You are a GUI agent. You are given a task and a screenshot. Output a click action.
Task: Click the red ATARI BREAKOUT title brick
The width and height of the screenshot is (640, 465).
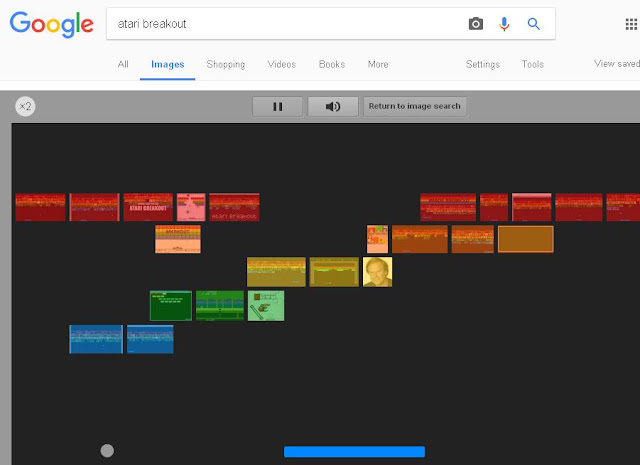(x=148, y=207)
